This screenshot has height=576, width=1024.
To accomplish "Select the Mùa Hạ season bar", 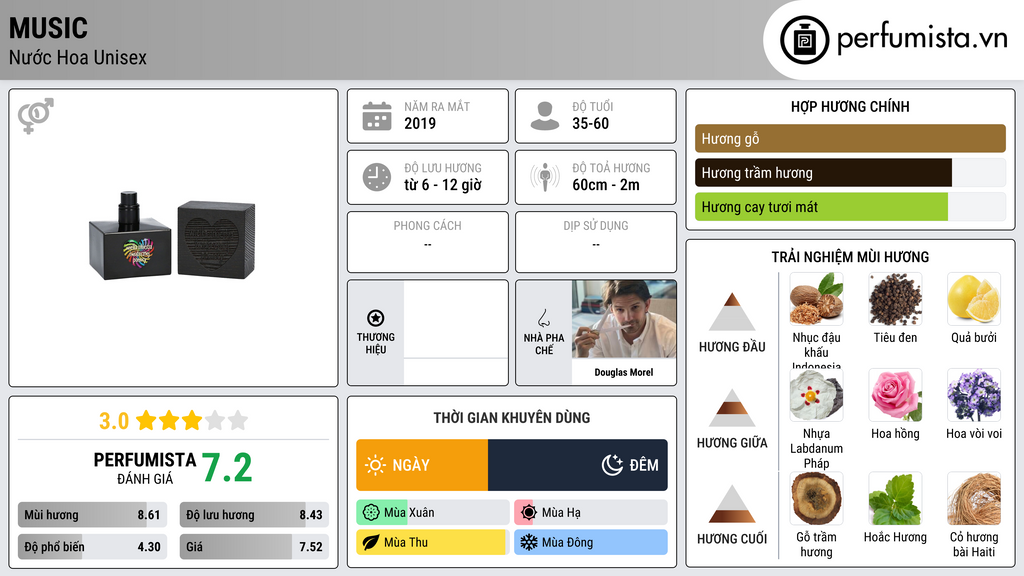I will [x=591, y=513].
